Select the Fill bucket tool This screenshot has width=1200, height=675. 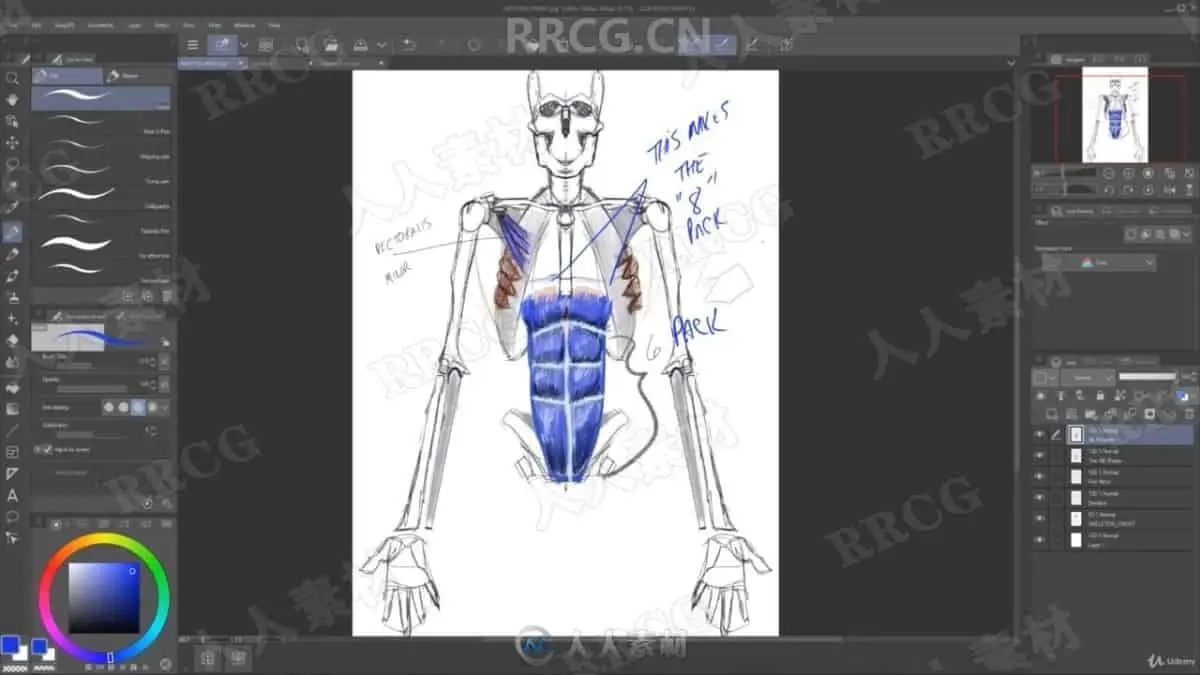click(x=12, y=386)
